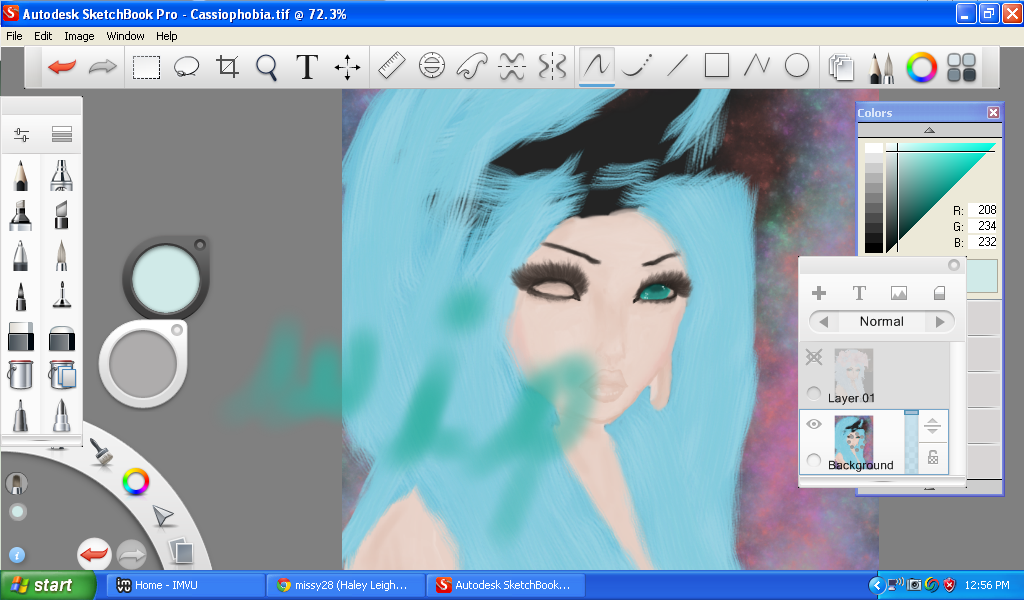The height and width of the screenshot is (600, 1024).
Task: Edit the R value field 208
Action: click(983, 210)
